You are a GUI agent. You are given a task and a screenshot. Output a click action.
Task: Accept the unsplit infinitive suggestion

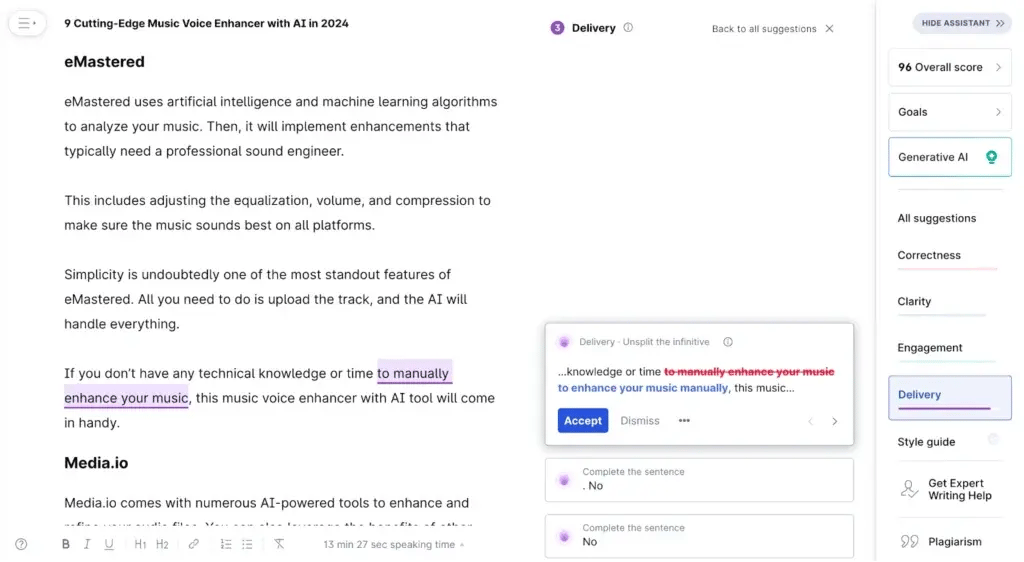pos(582,421)
